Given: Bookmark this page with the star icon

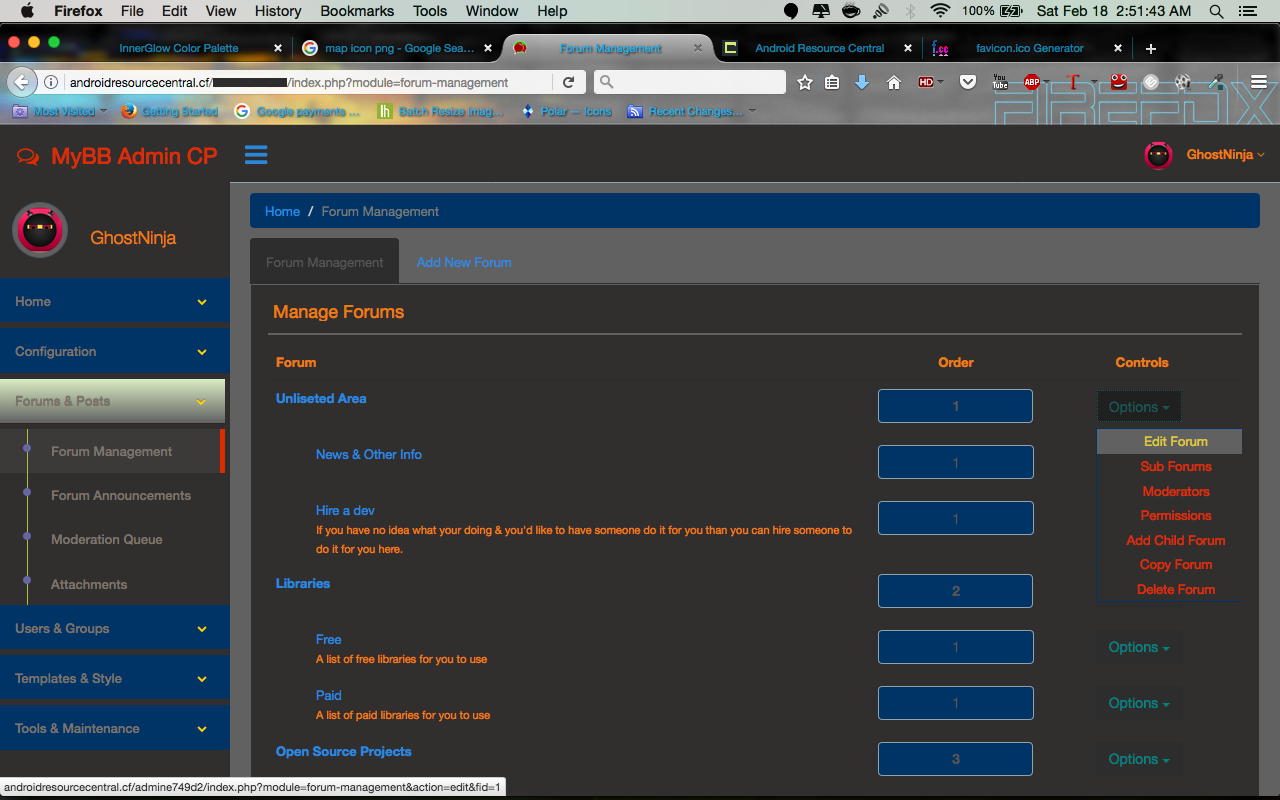Looking at the screenshot, I should [805, 83].
